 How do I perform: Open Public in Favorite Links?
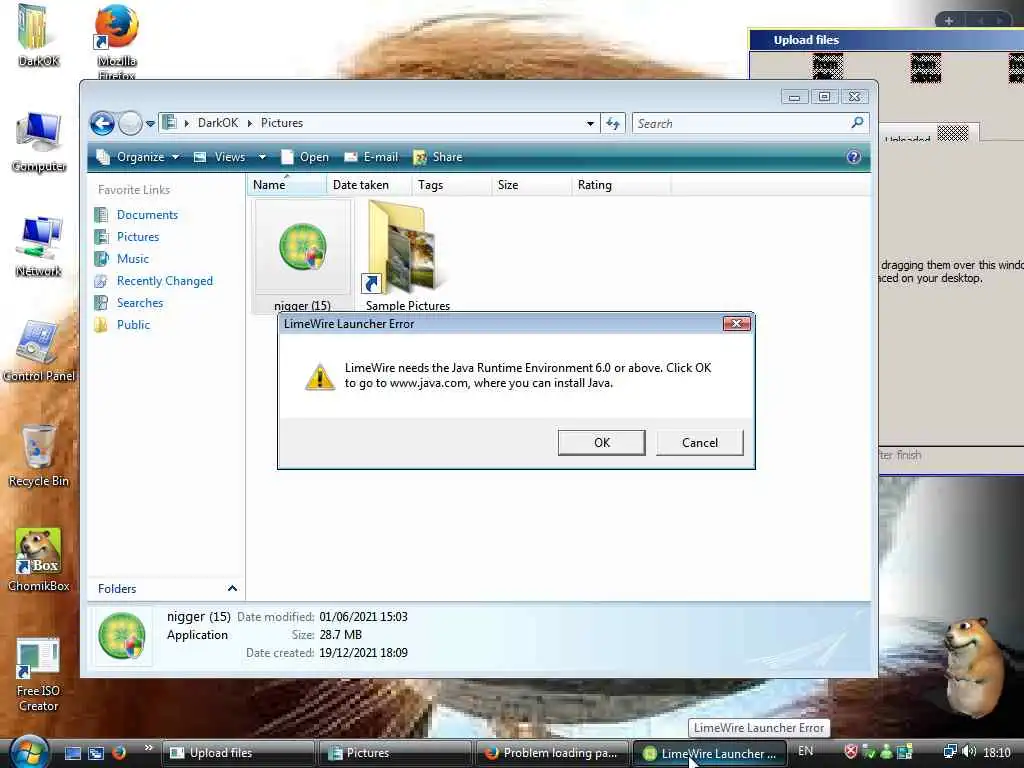click(x=133, y=325)
